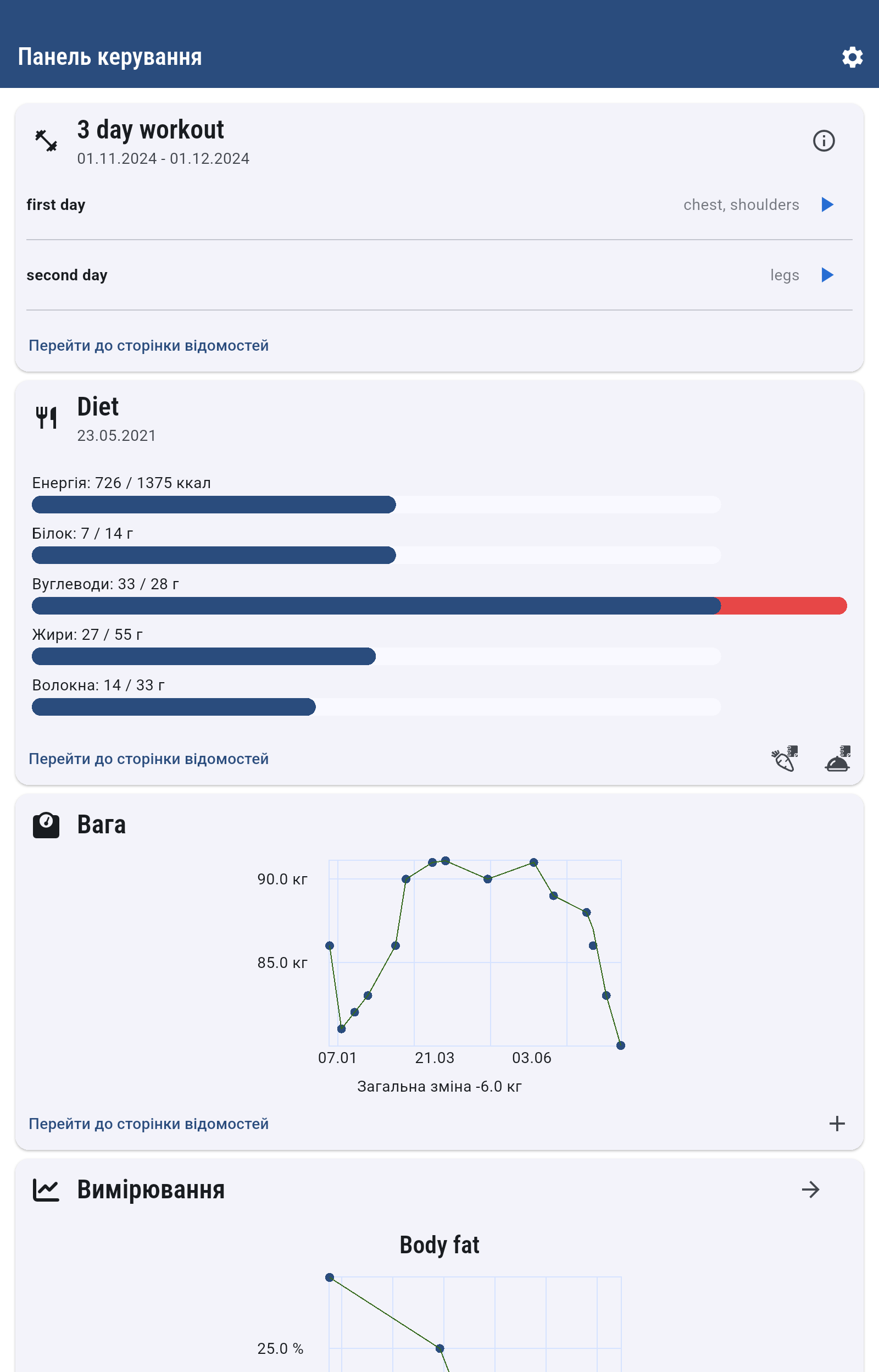The height and width of the screenshot is (1372, 879).
Task: Click the Волокна: 14 / 33 г label
Action: (x=98, y=685)
